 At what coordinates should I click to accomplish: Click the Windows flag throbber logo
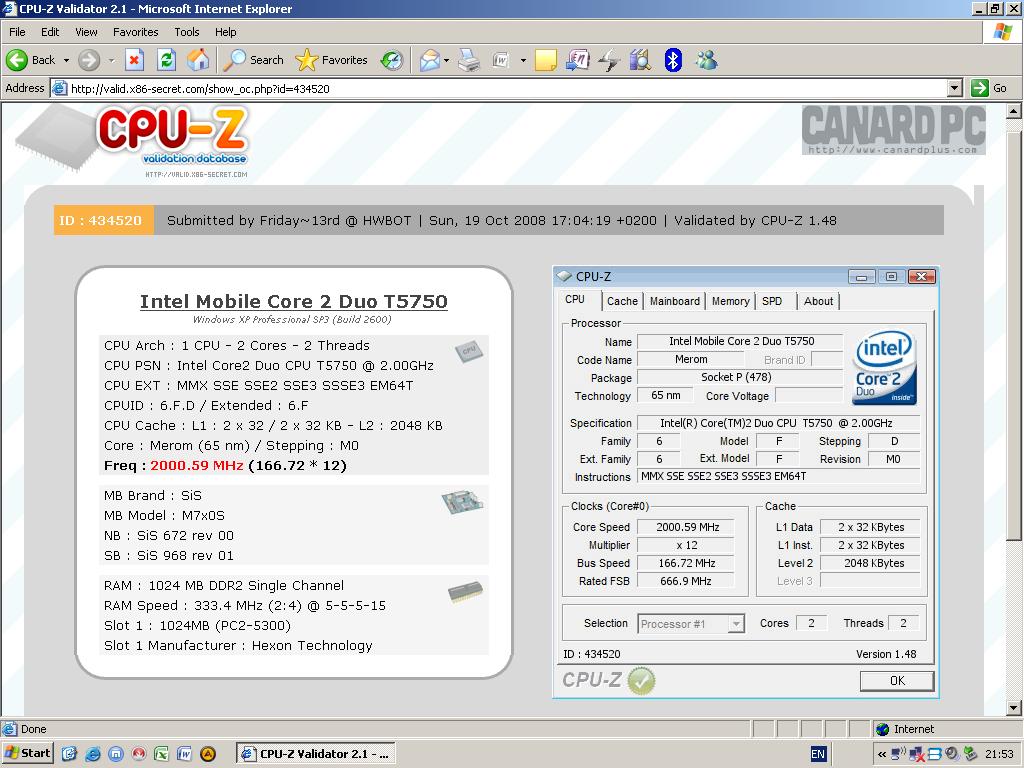[1002, 31]
